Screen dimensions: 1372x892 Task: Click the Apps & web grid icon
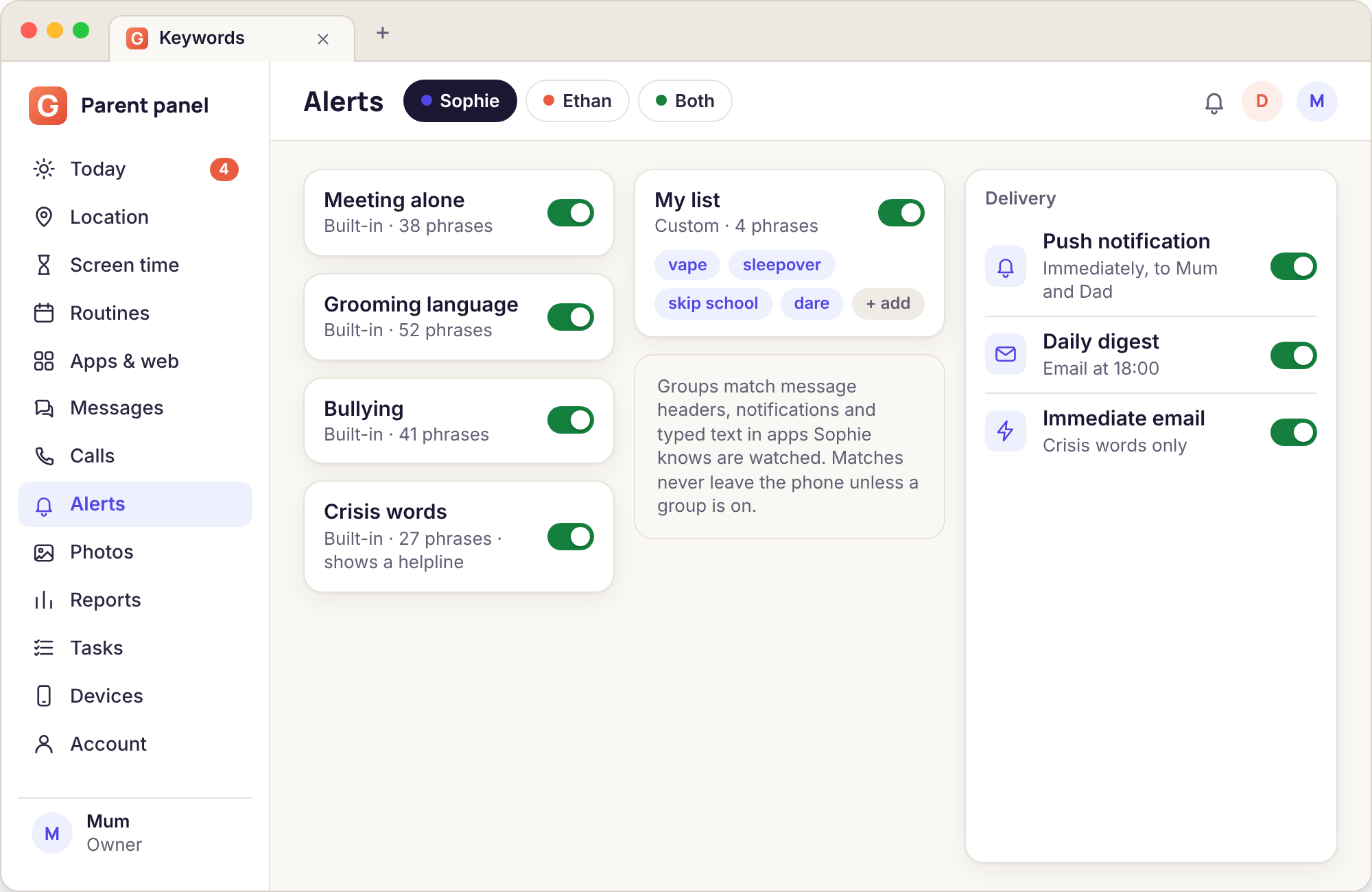coord(44,361)
